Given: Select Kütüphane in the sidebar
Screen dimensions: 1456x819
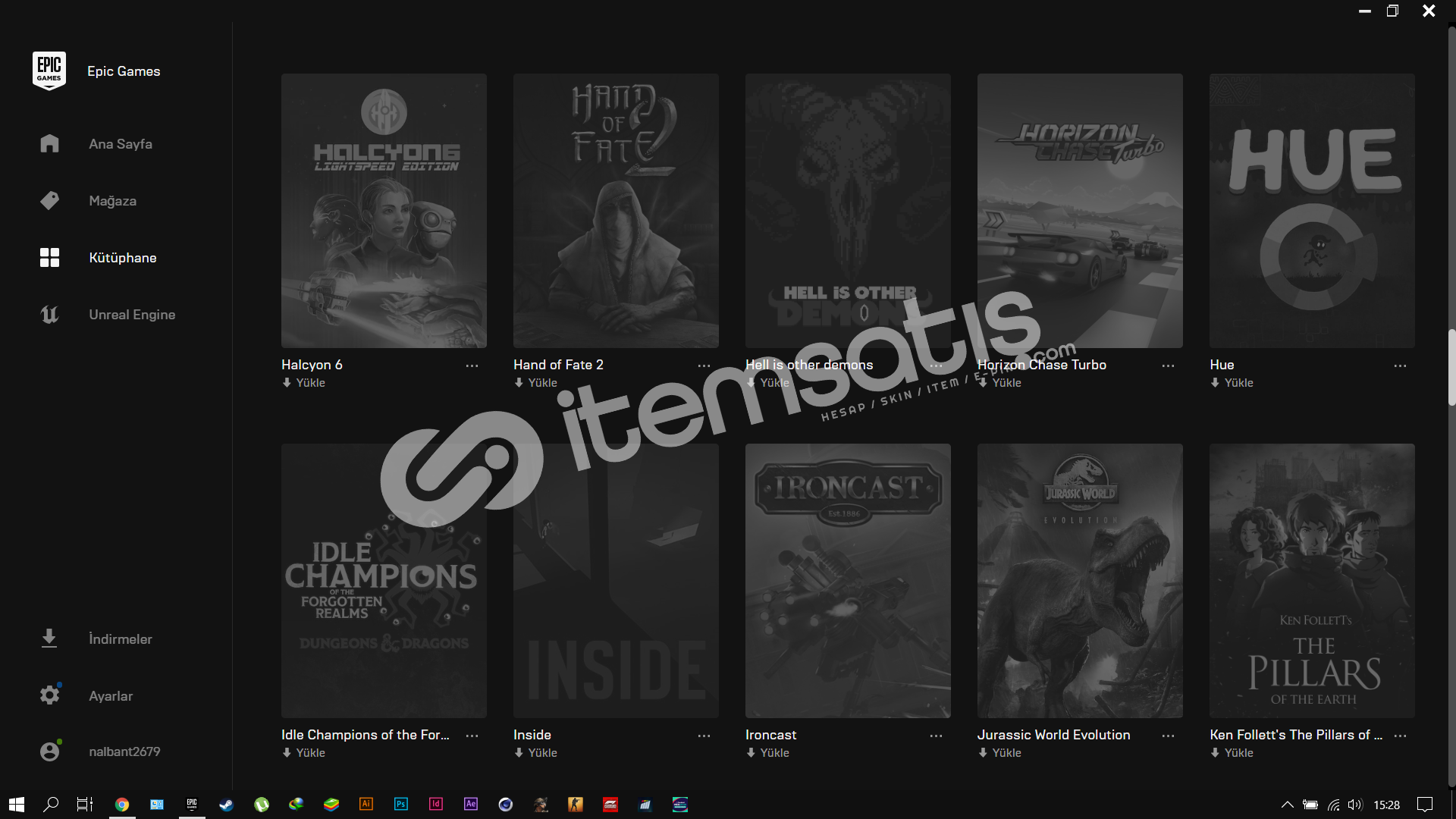Looking at the screenshot, I should pos(123,258).
